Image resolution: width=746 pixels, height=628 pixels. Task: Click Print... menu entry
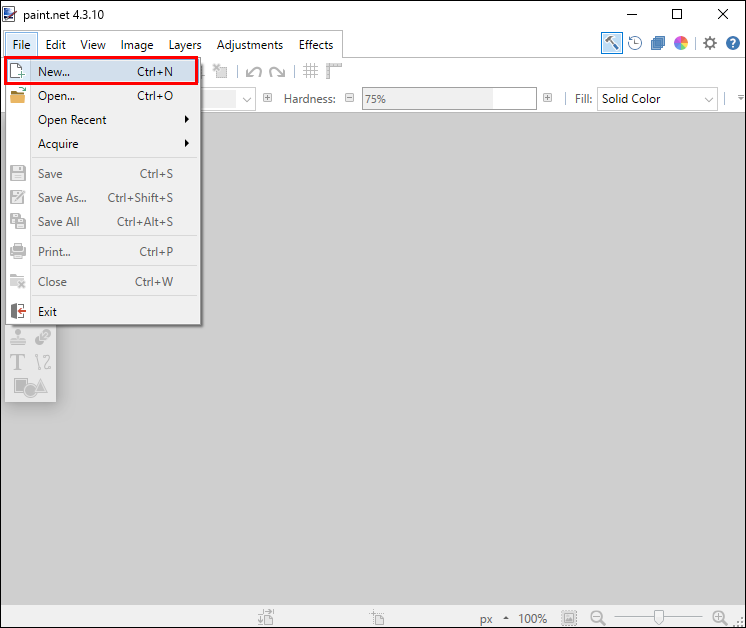(x=101, y=252)
